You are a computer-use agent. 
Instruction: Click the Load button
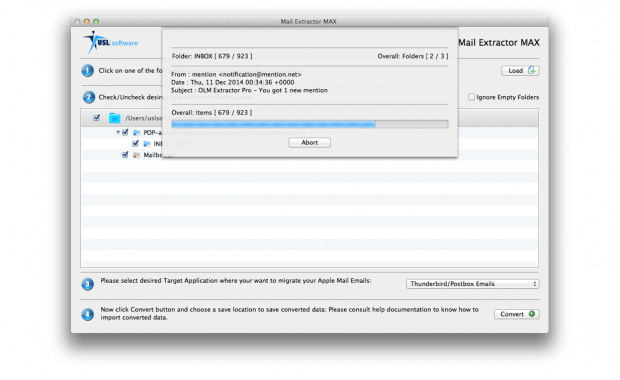click(520, 70)
